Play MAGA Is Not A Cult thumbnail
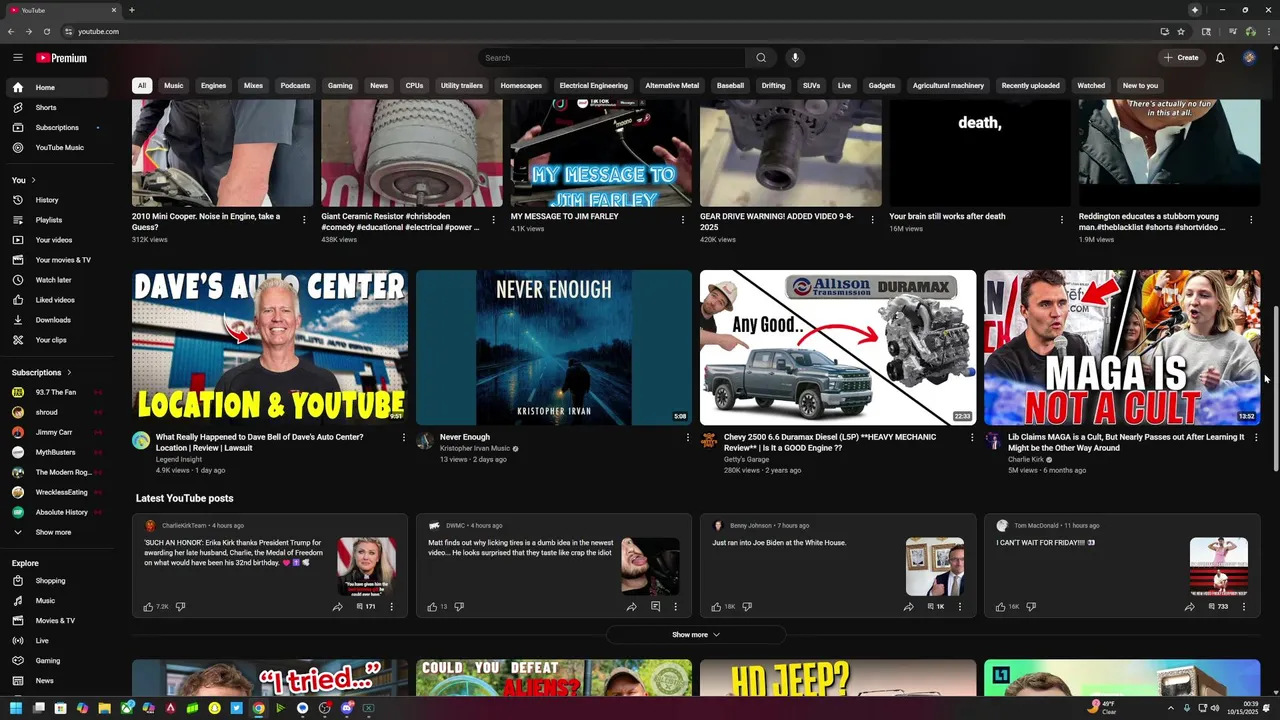 click(x=1122, y=348)
